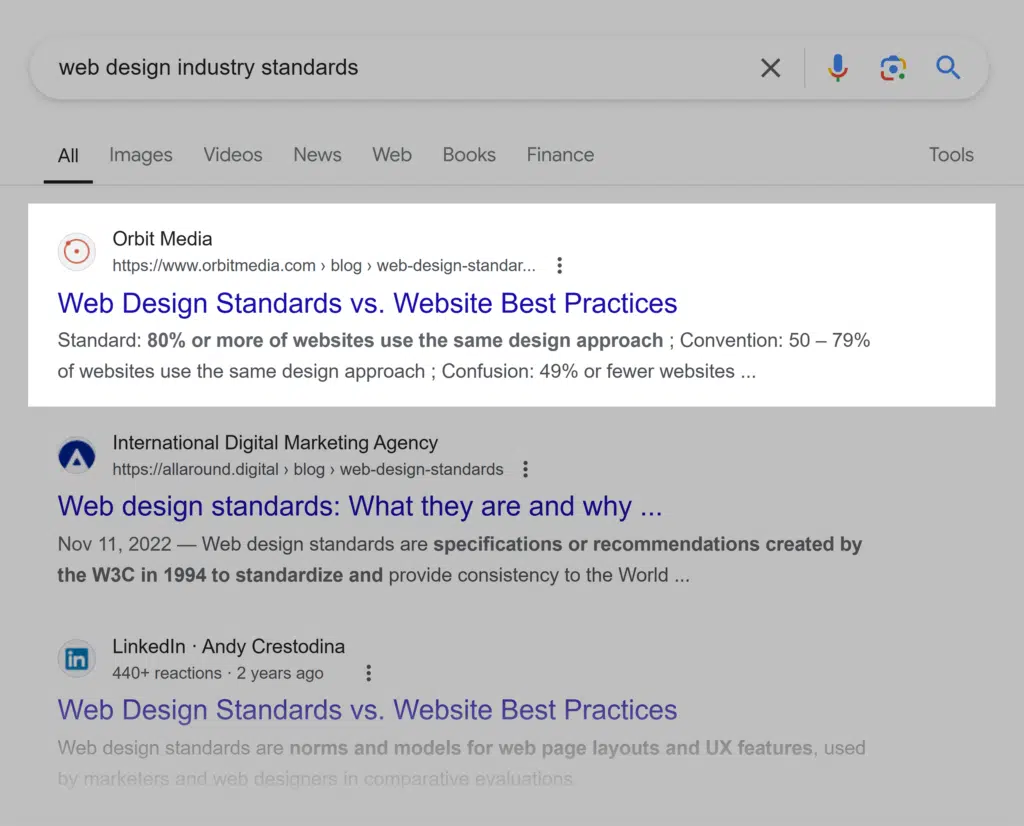1024x826 pixels.
Task: Select the Books search tab
Action: point(469,155)
